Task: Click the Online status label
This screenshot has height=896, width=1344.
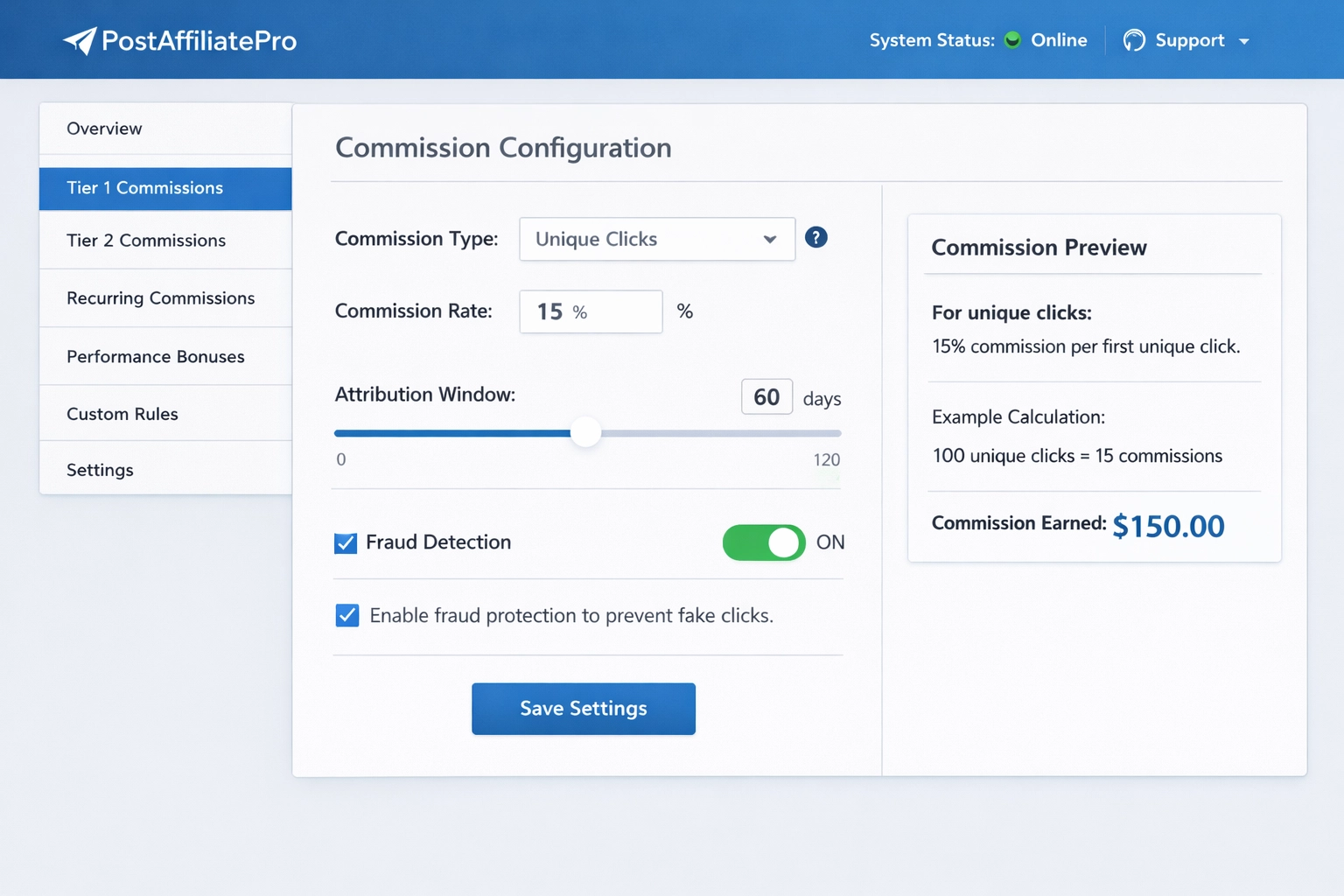Action: click(1059, 39)
